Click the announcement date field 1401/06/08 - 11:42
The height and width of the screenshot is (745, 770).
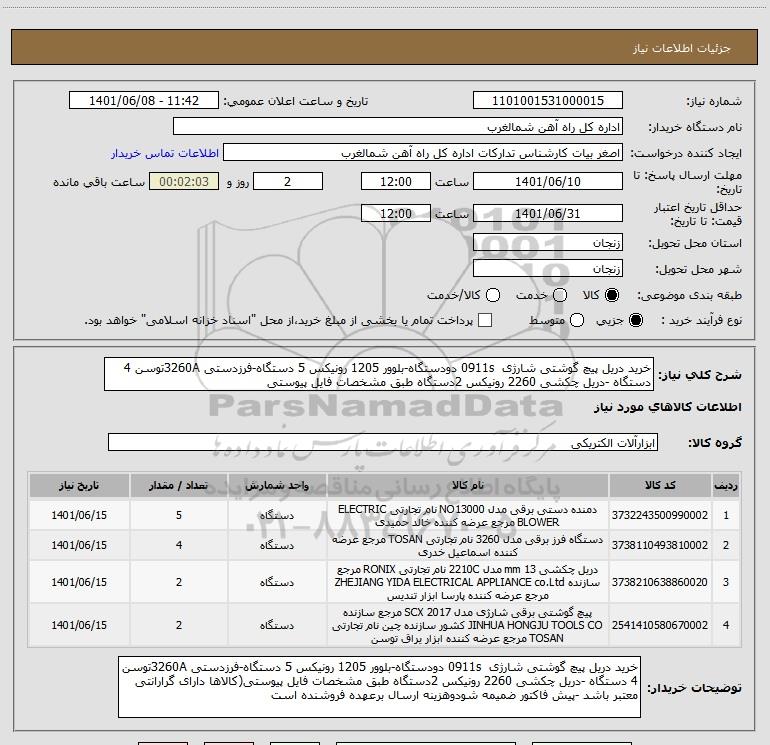coord(144,101)
